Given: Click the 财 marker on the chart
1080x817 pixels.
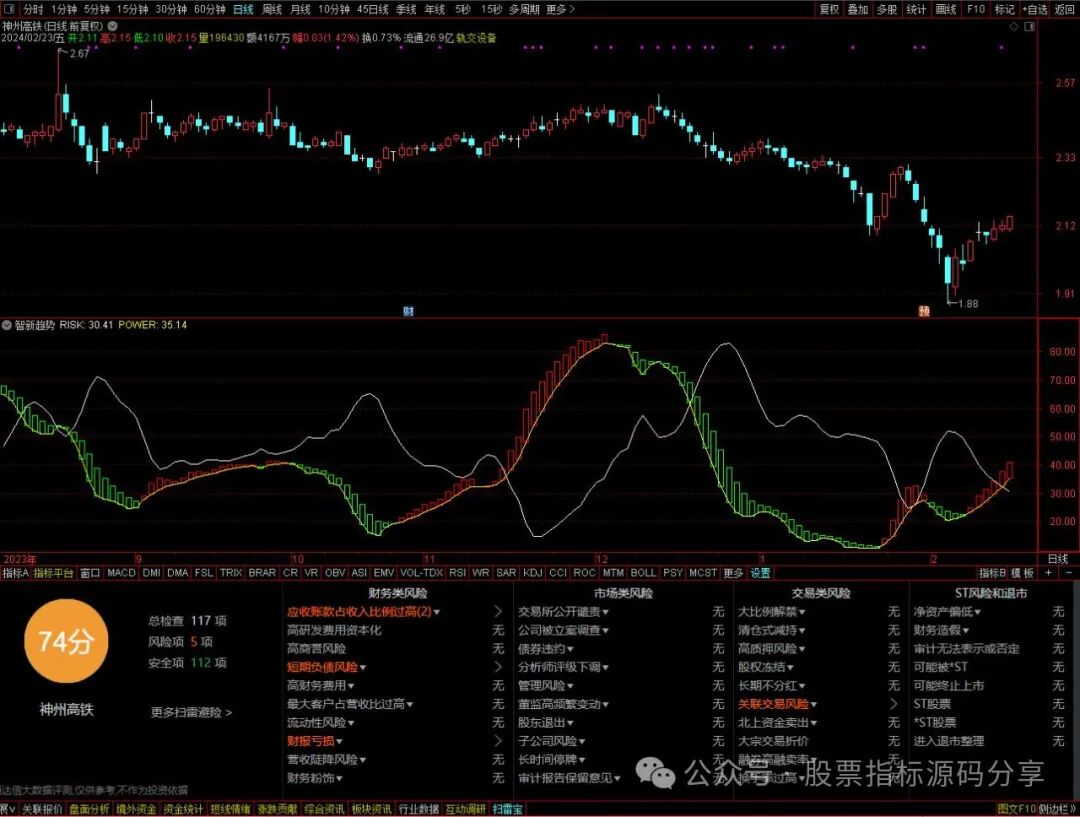Looking at the screenshot, I should click(408, 311).
